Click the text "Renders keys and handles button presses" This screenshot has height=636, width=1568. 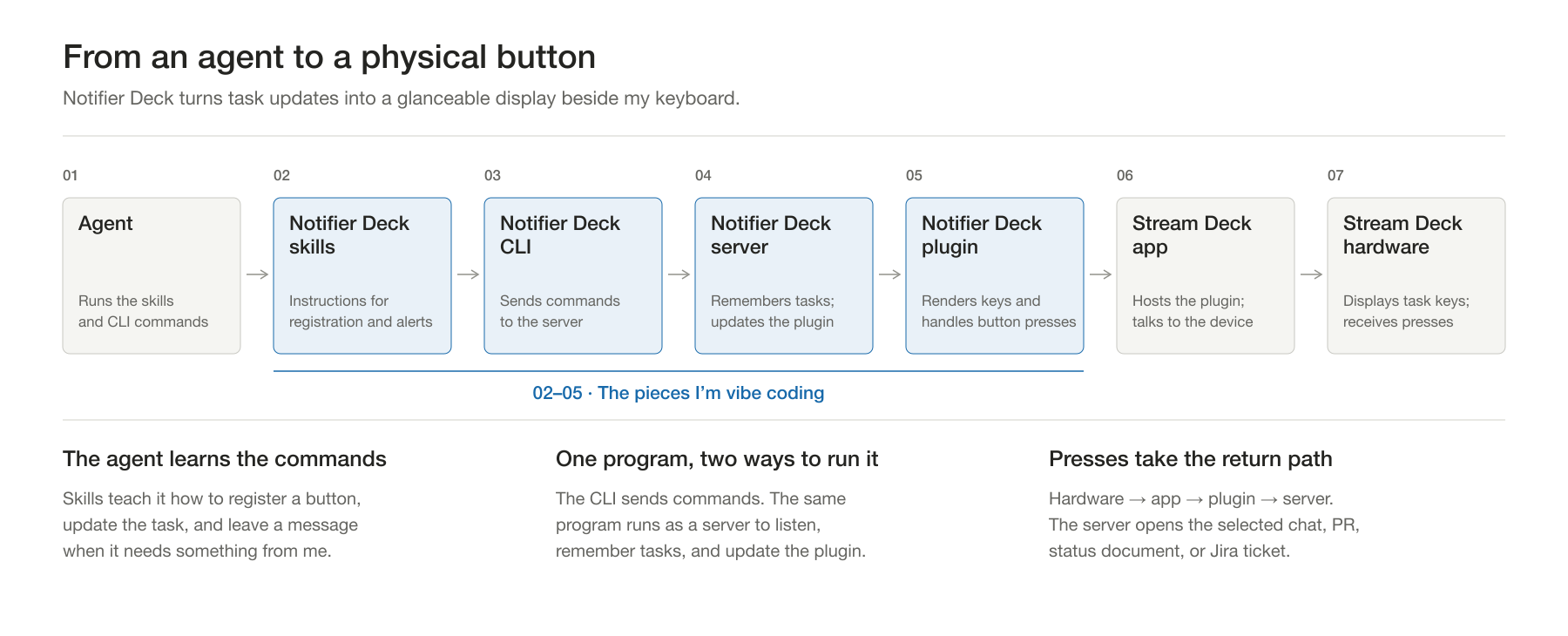pos(999,311)
